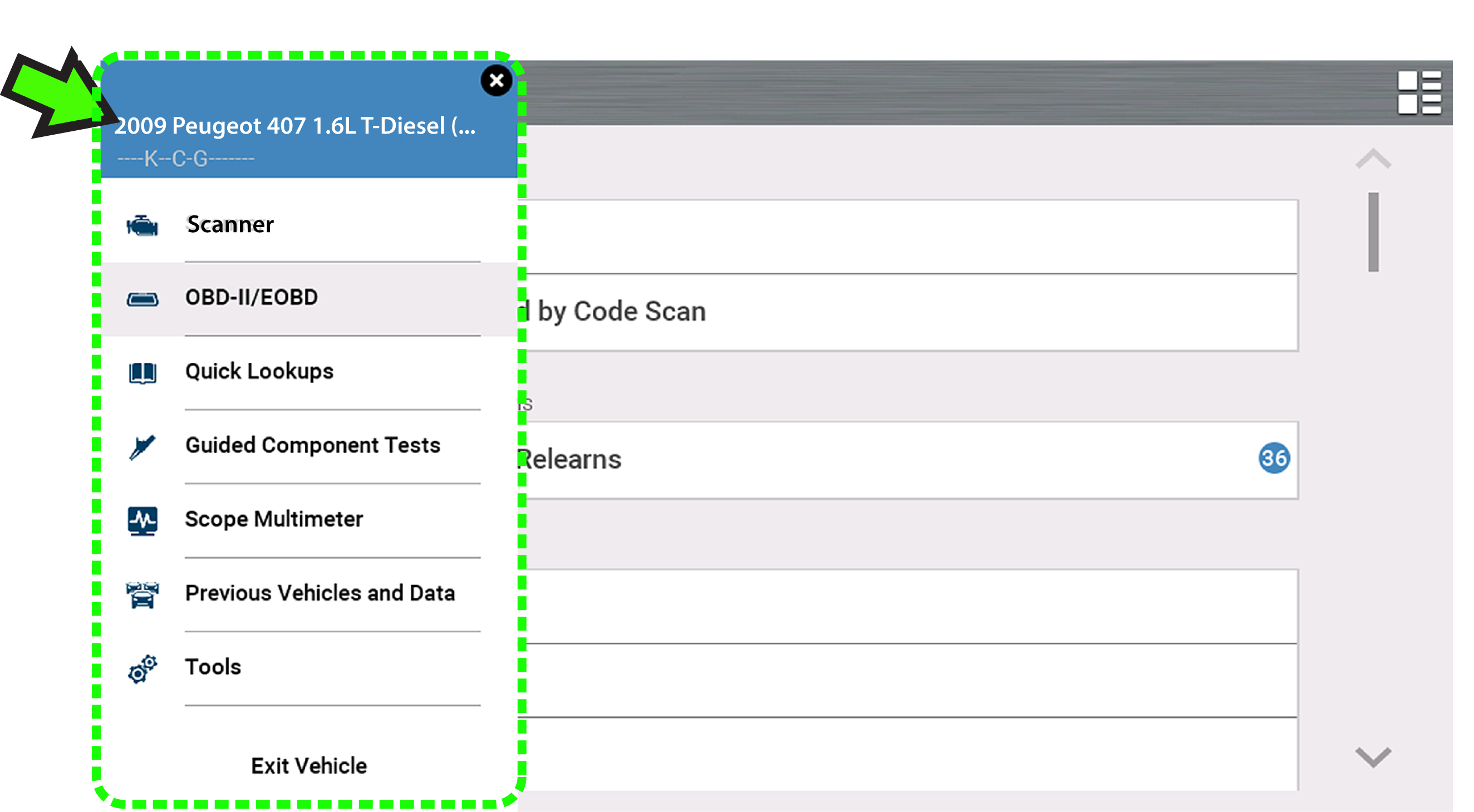Click the Guided Component Tests probe icon
1474x812 pixels.
pyautogui.click(x=142, y=446)
